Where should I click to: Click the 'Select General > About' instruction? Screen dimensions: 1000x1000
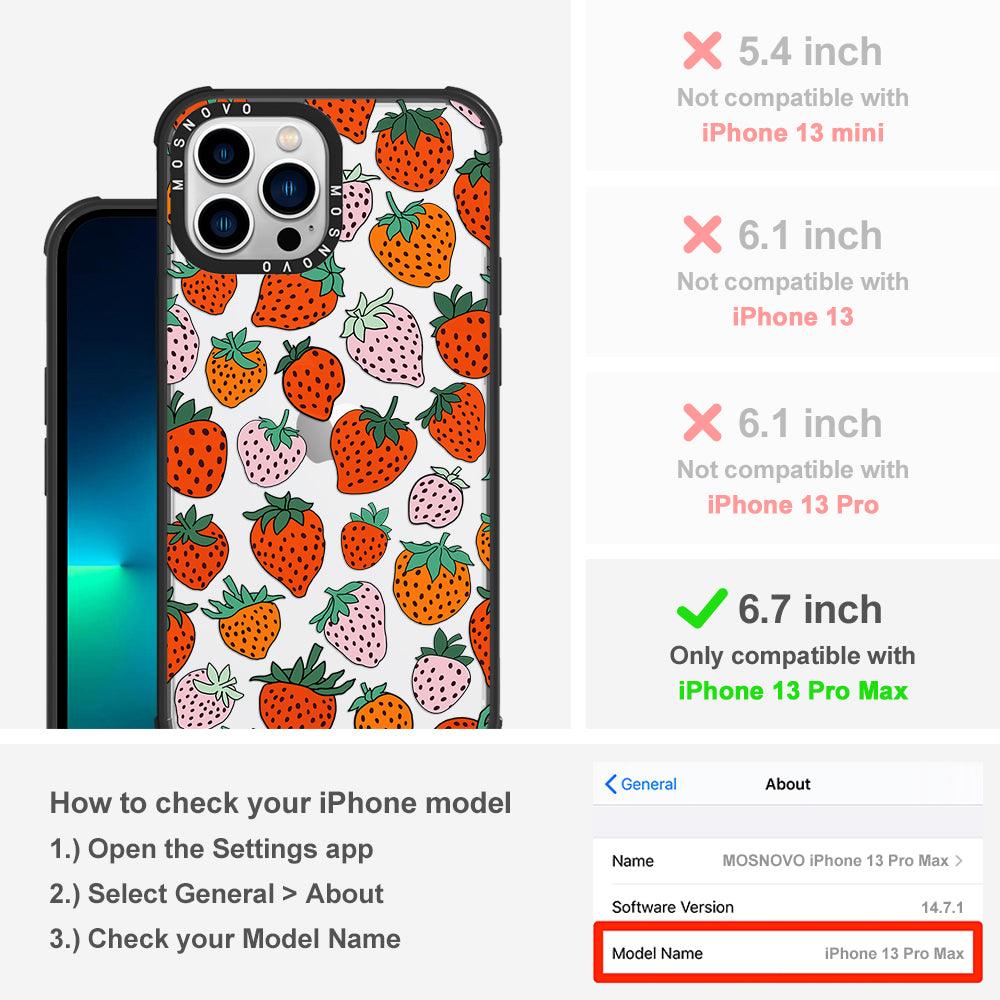coord(217,893)
